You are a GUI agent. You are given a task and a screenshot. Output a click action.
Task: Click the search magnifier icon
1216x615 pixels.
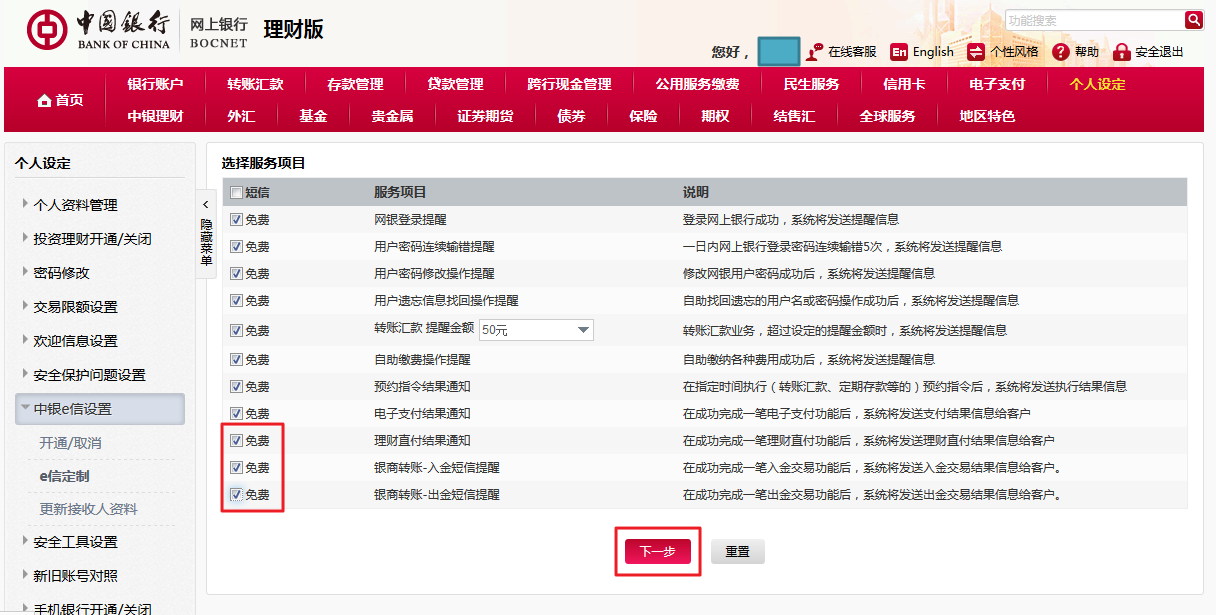1193,20
